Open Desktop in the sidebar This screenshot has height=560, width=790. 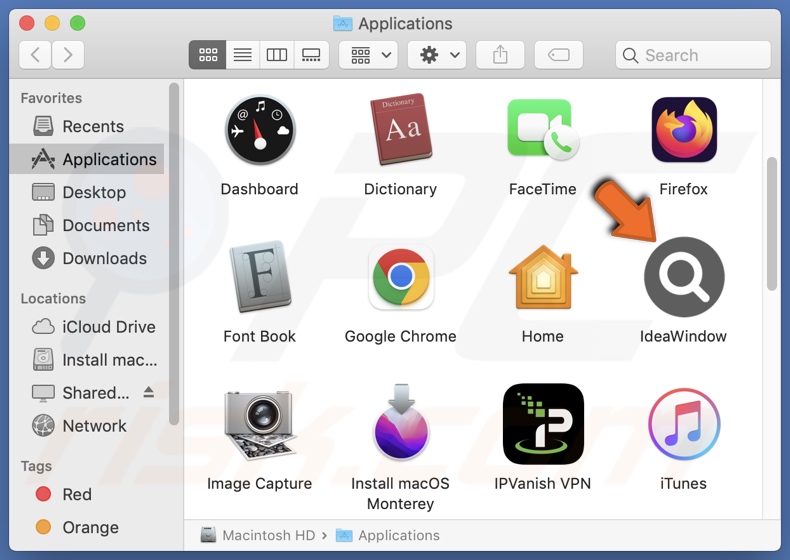click(x=86, y=192)
